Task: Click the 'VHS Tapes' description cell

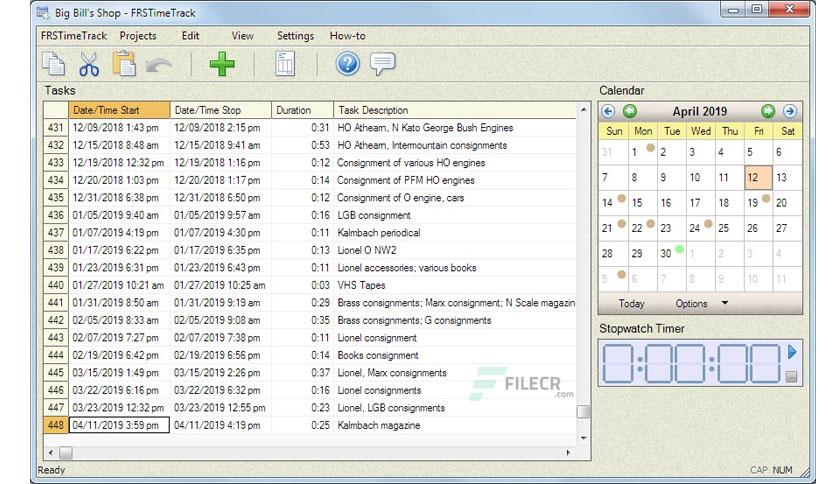Action: click(455, 285)
